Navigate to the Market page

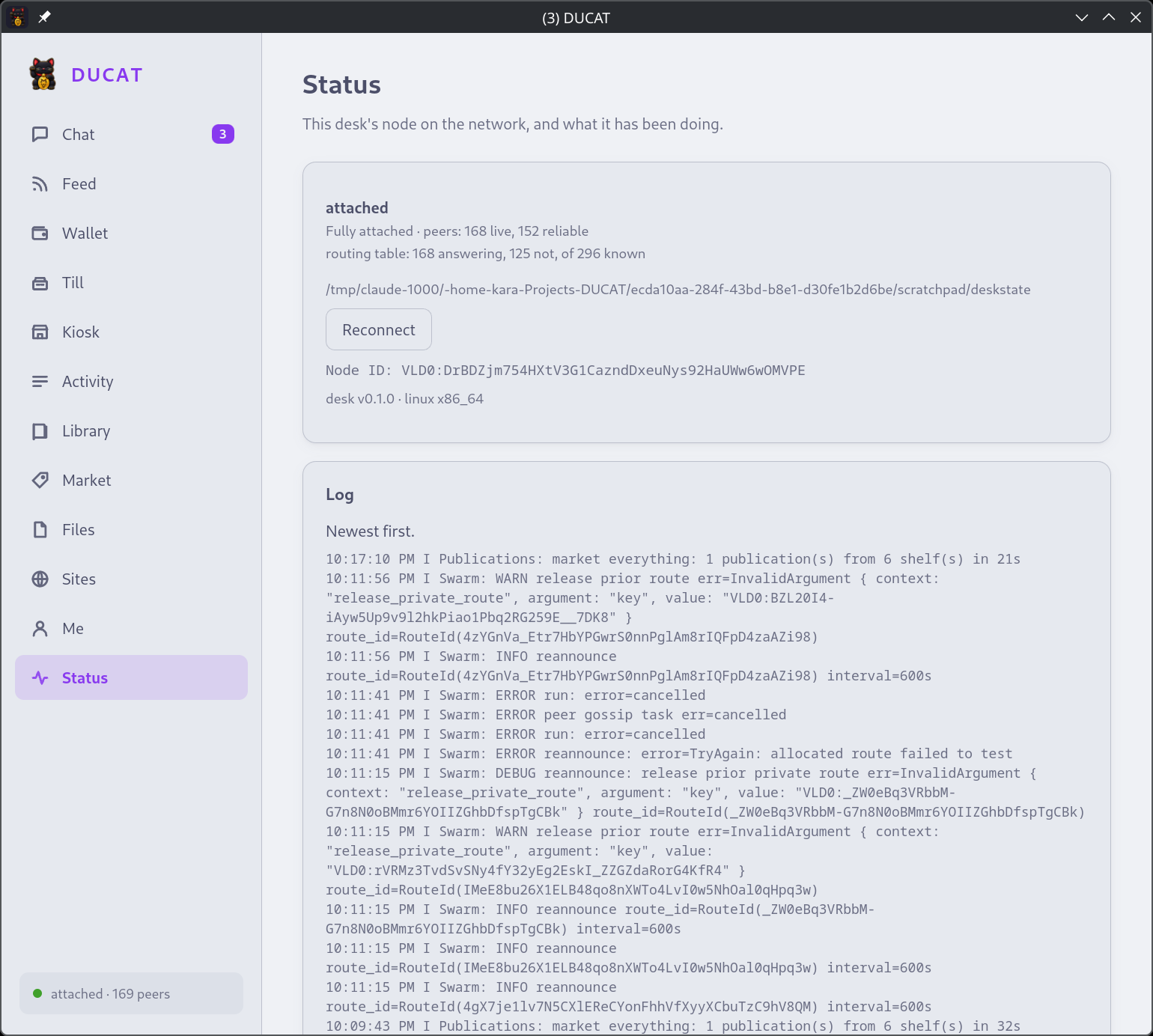tap(132, 481)
